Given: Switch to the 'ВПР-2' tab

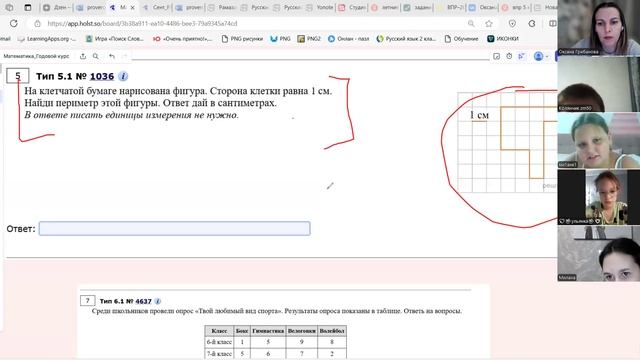Looking at the screenshot, I should pyautogui.click(x=450, y=7).
